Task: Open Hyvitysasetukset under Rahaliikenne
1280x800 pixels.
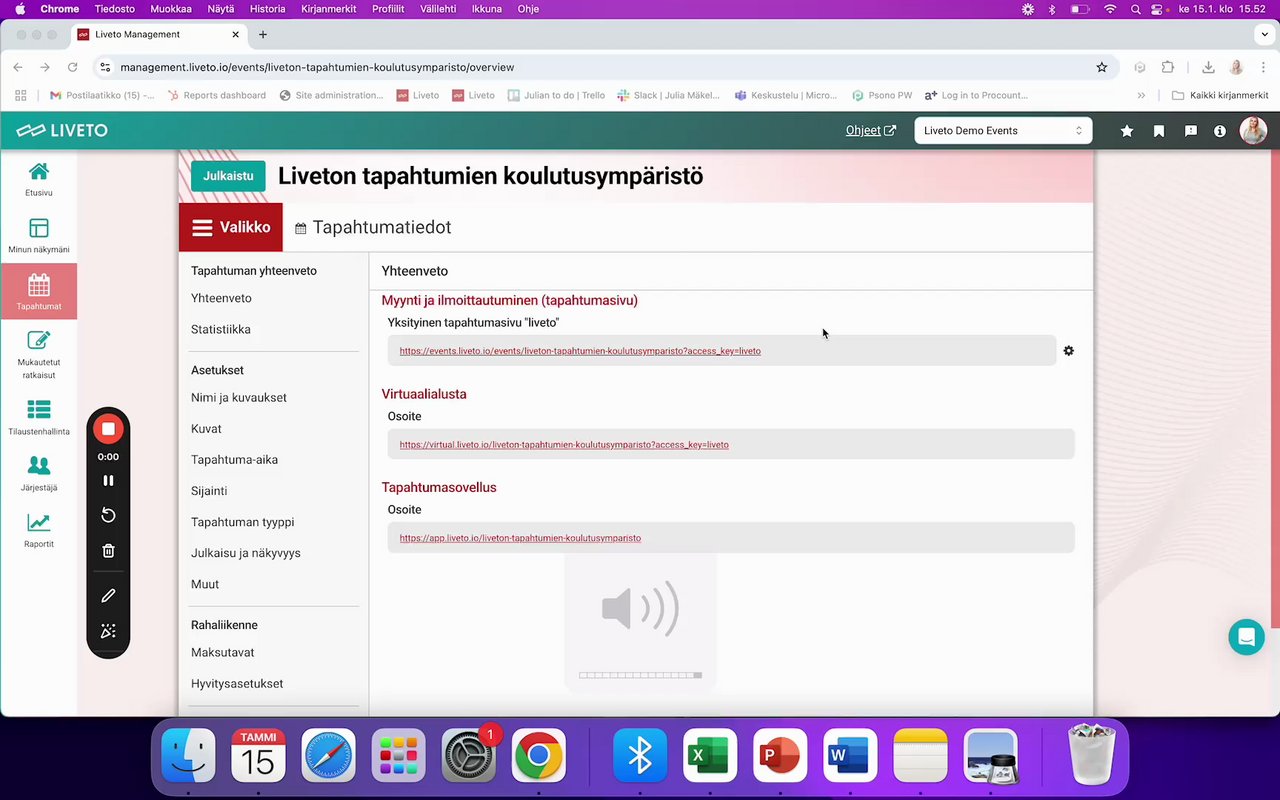Action: coord(237,684)
